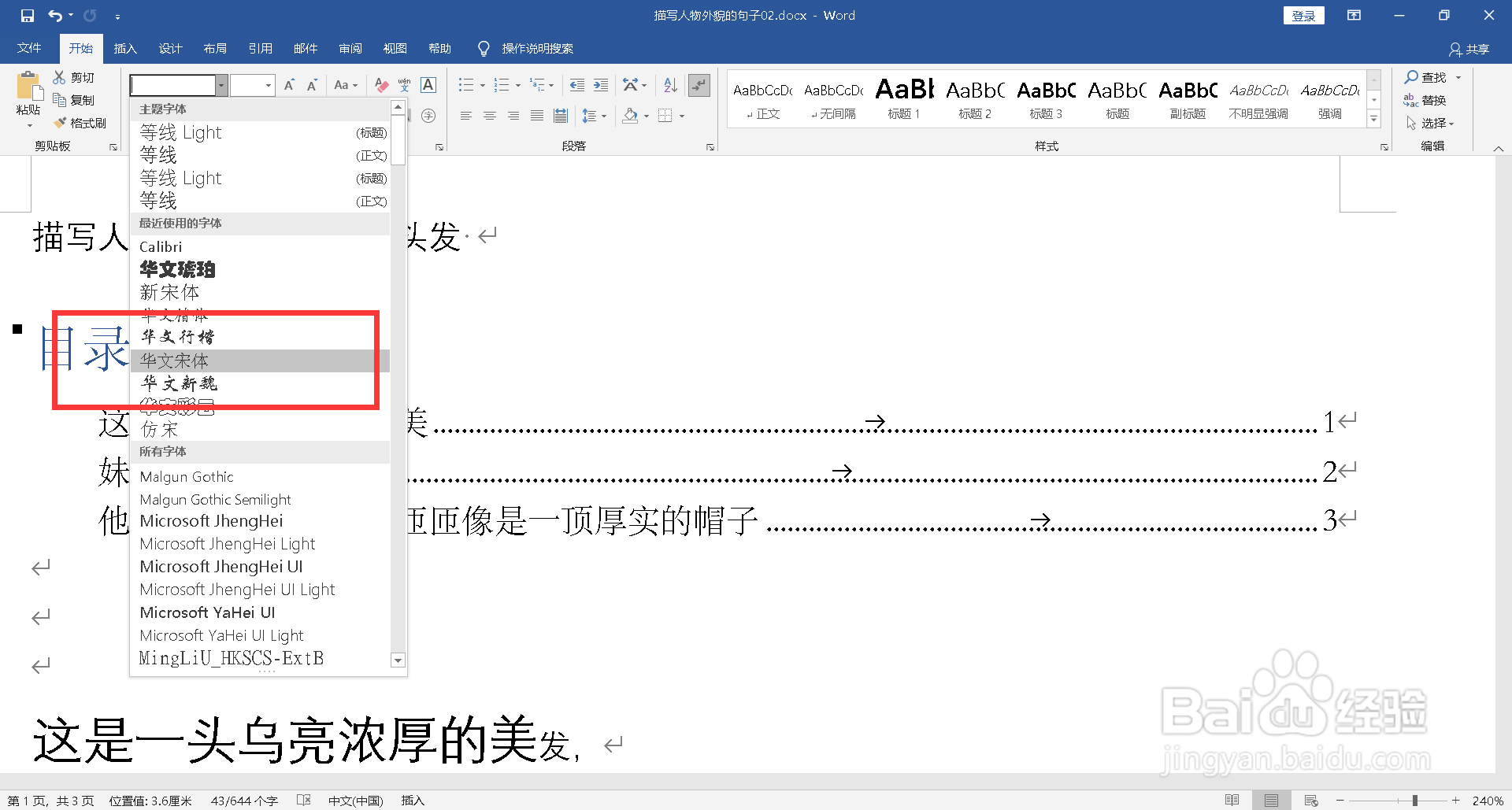Clear all formatting with eraser icon

(x=382, y=85)
